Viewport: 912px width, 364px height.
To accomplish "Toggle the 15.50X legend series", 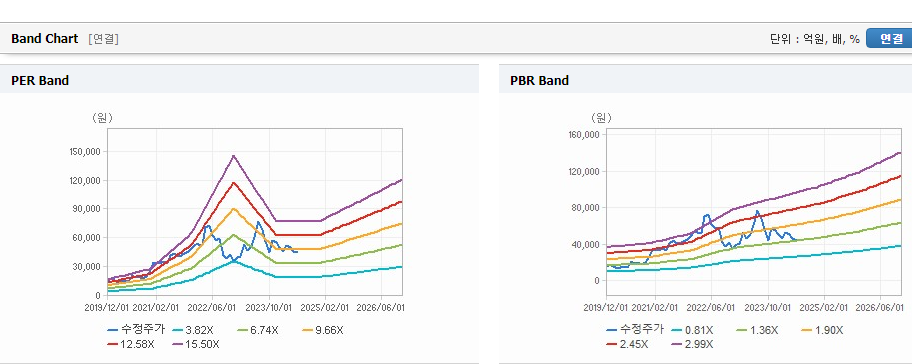I will [x=195, y=344].
